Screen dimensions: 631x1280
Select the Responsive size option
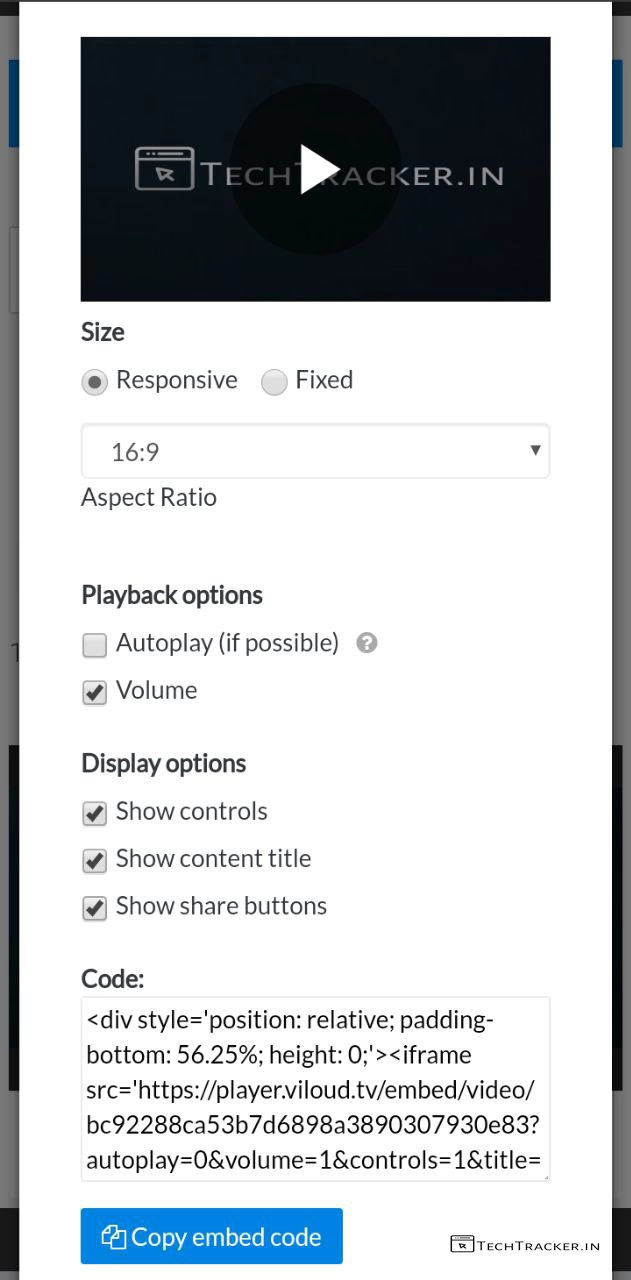tap(95, 382)
